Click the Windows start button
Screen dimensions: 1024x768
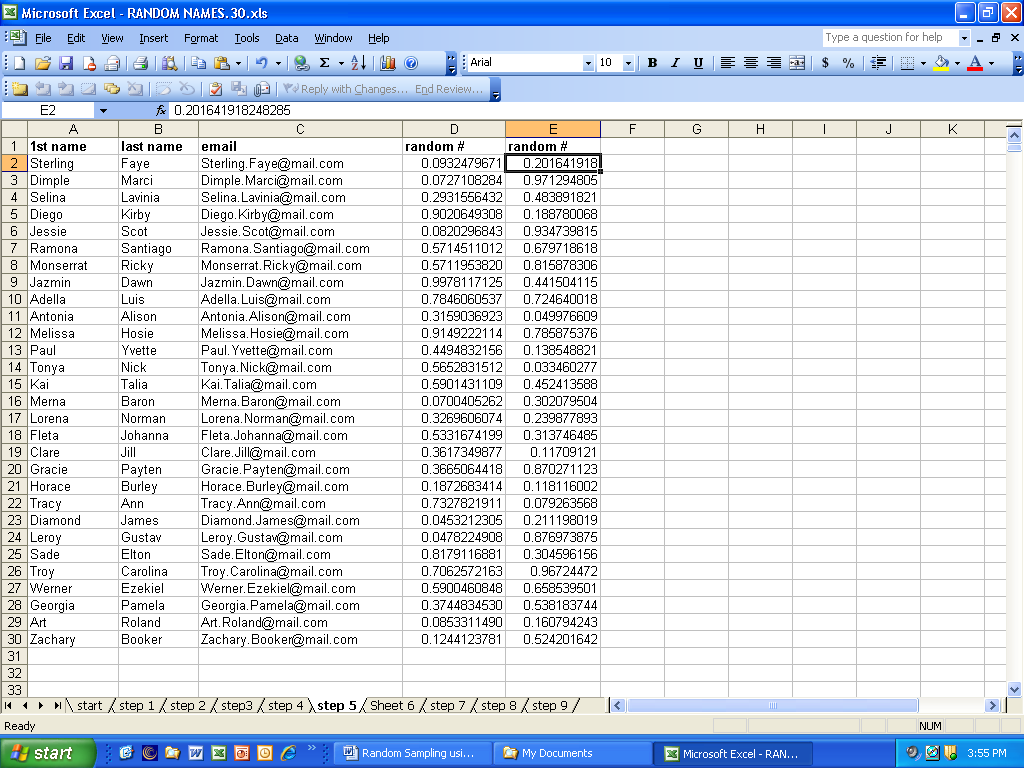click(x=48, y=753)
